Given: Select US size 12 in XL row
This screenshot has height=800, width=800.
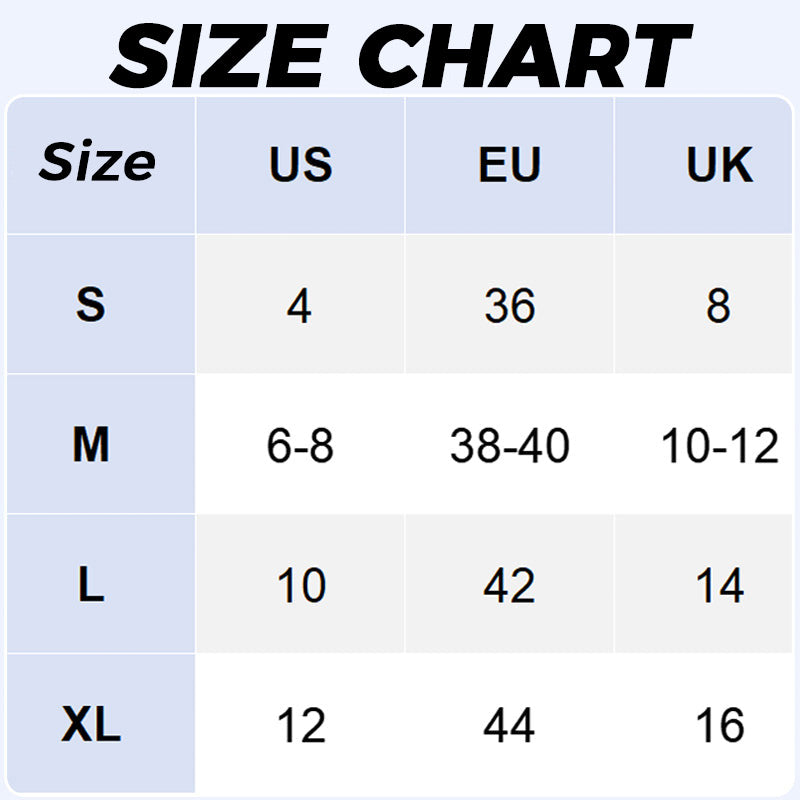Looking at the screenshot, I should [300, 726].
